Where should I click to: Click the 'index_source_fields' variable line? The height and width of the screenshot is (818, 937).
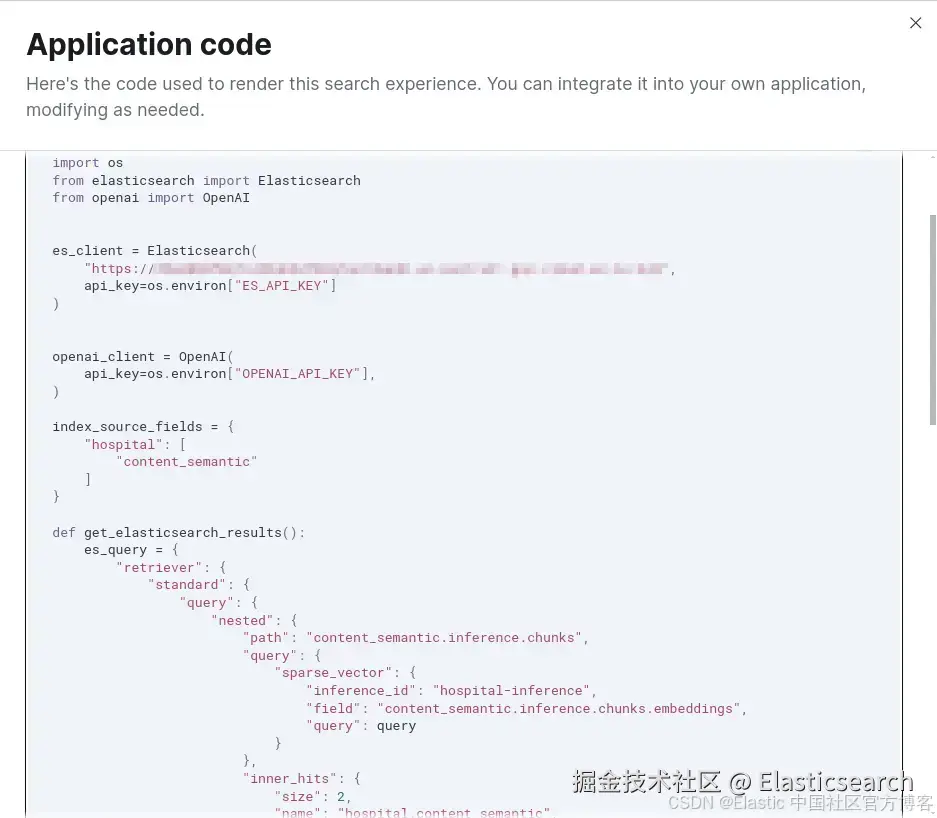click(x=143, y=427)
